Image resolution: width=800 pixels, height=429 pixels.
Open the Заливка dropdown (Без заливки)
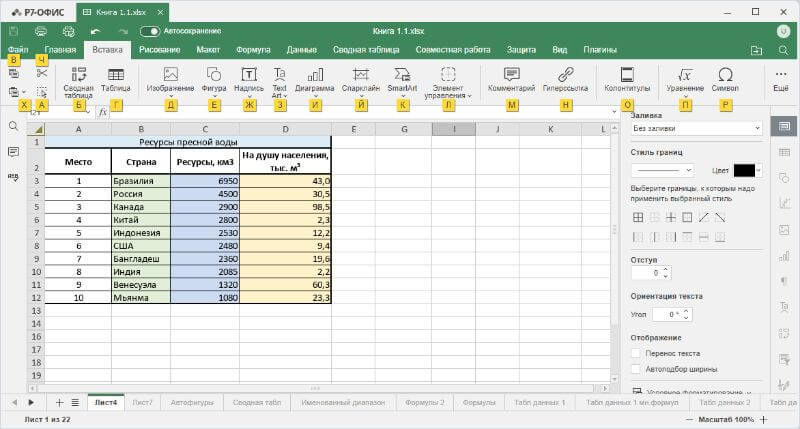[696, 129]
